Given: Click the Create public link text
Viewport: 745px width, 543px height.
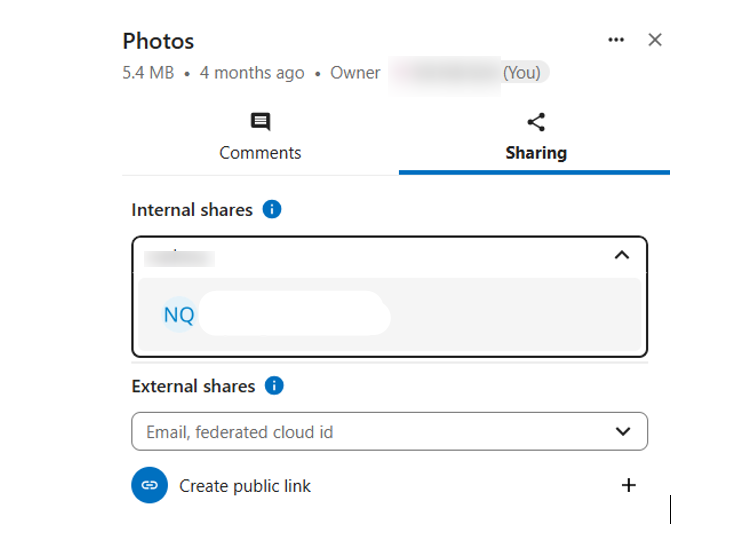Looking at the screenshot, I should tap(245, 486).
